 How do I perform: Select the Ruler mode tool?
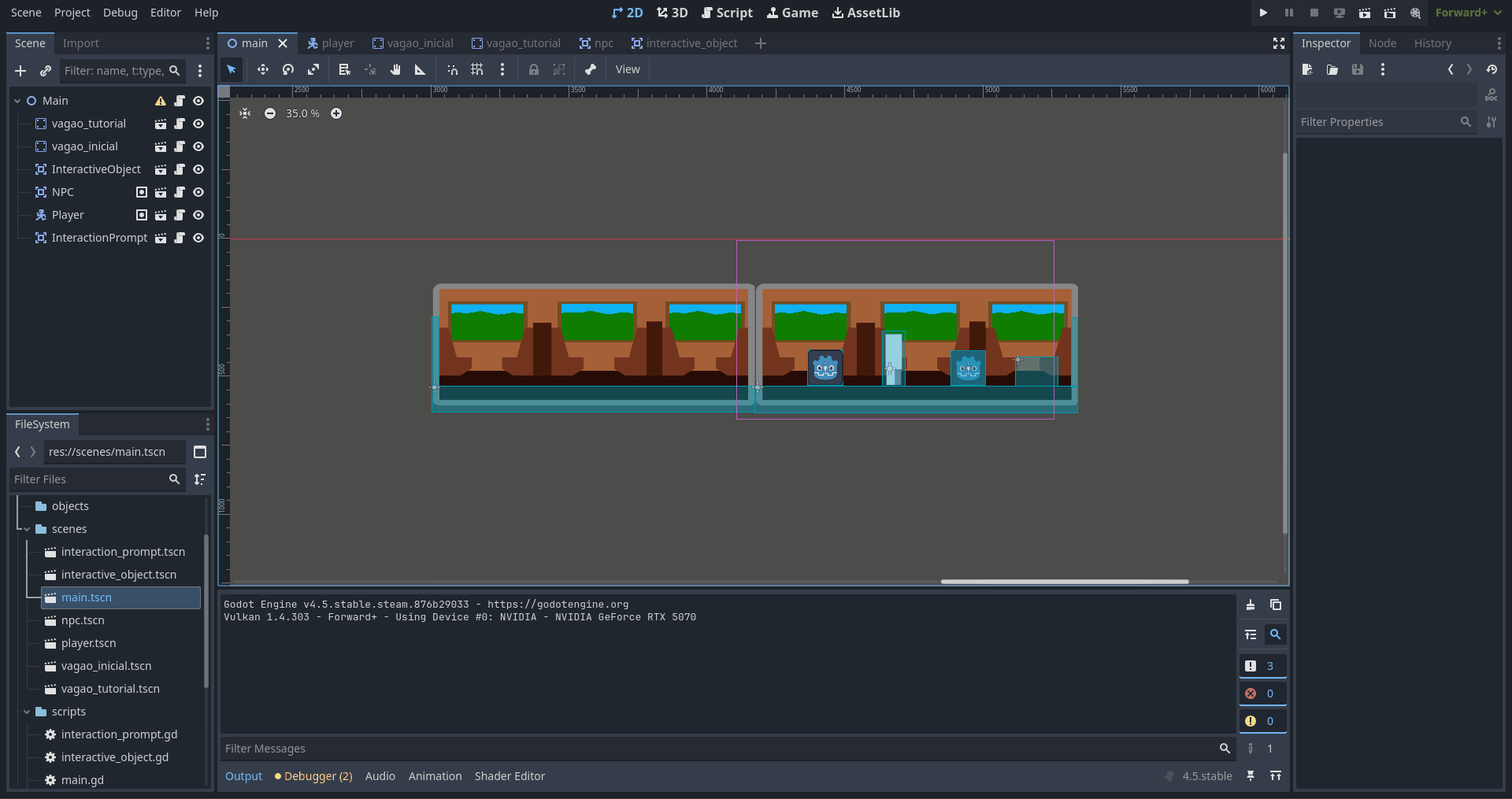click(421, 70)
